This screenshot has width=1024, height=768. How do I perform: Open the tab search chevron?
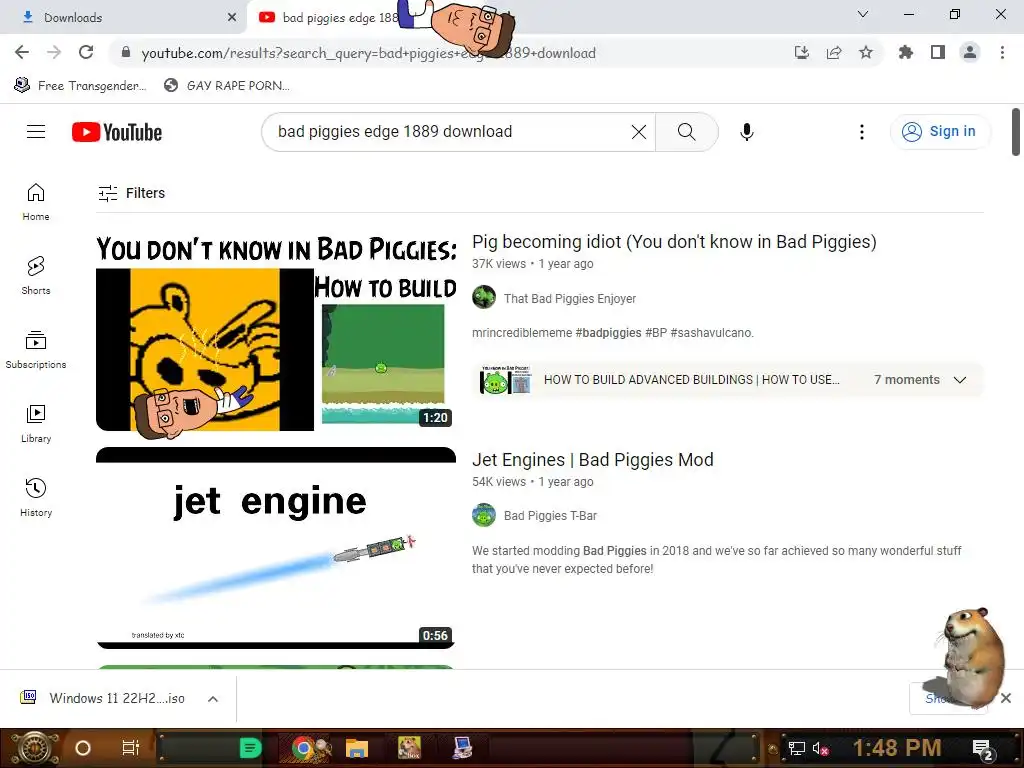point(863,14)
